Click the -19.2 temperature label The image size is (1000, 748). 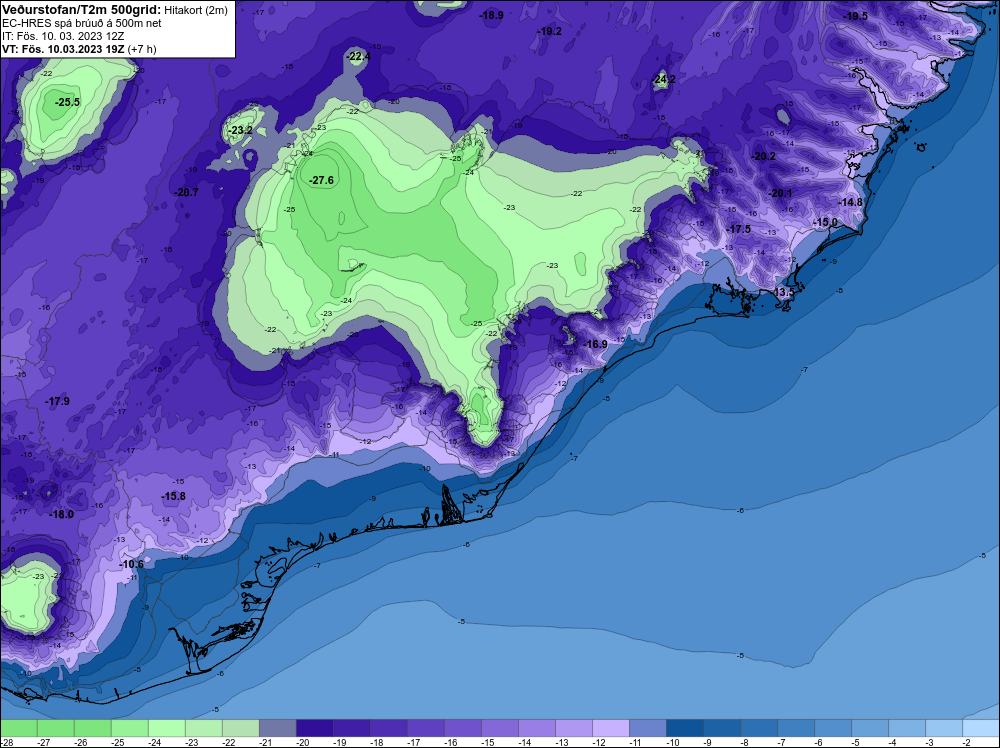point(549,31)
